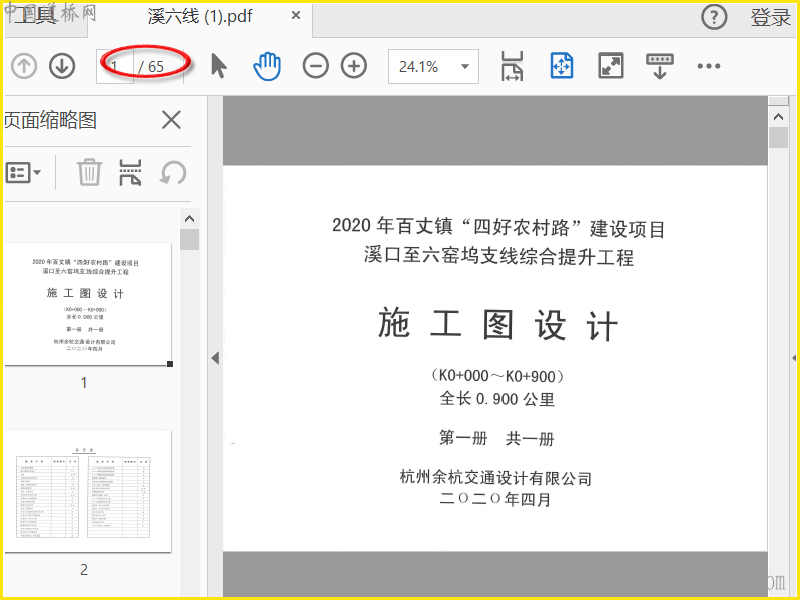Collapse the left navigation pane arrow
800x600 pixels.
pyautogui.click(x=215, y=358)
